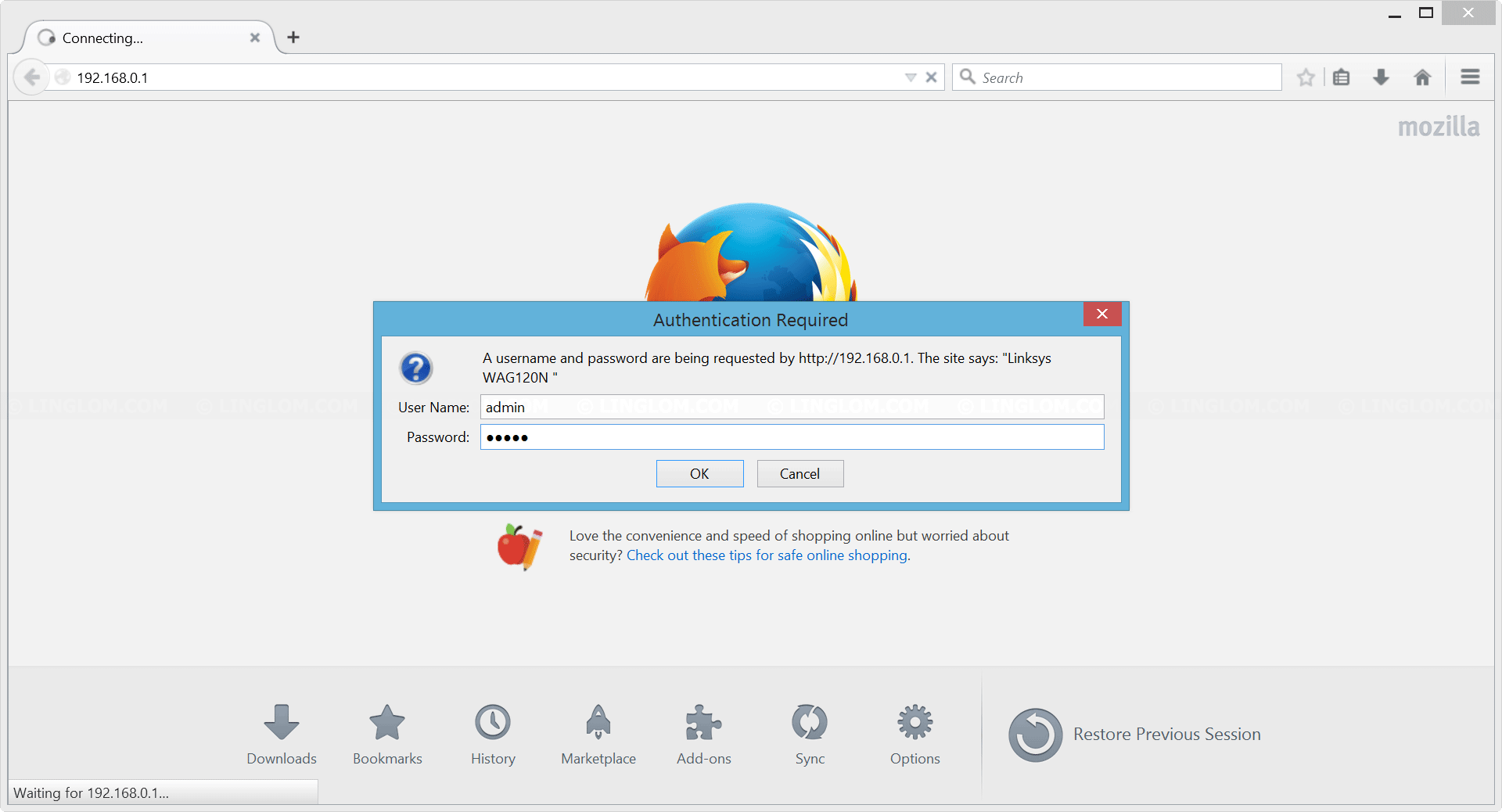The width and height of the screenshot is (1502, 812).
Task: Open the hamburger menu button
Action: click(1470, 77)
